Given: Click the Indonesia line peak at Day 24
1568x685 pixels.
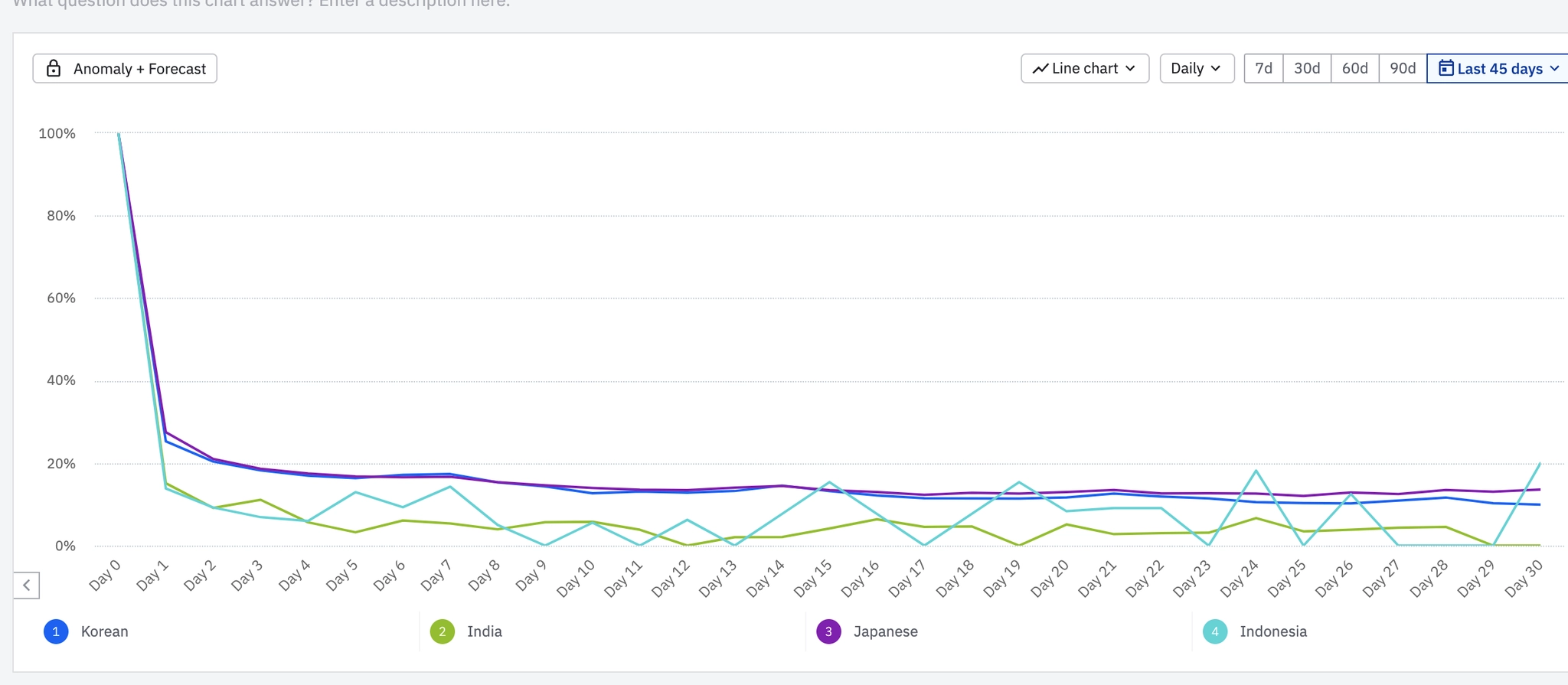Looking at the screenshot, I should (1256, 471).
